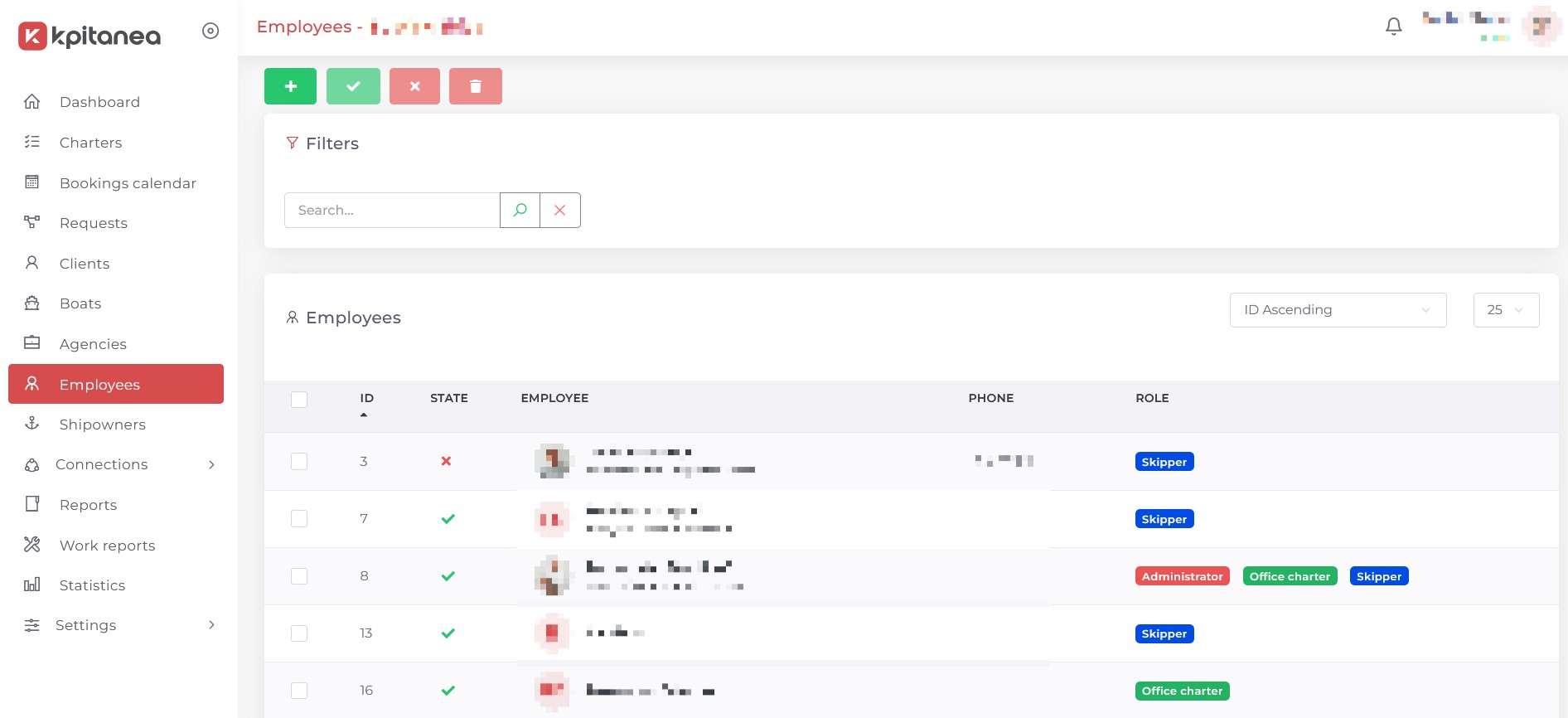Open the Reports menu item
Screen dimensions: 1568x718
click(x=116, y=505)
